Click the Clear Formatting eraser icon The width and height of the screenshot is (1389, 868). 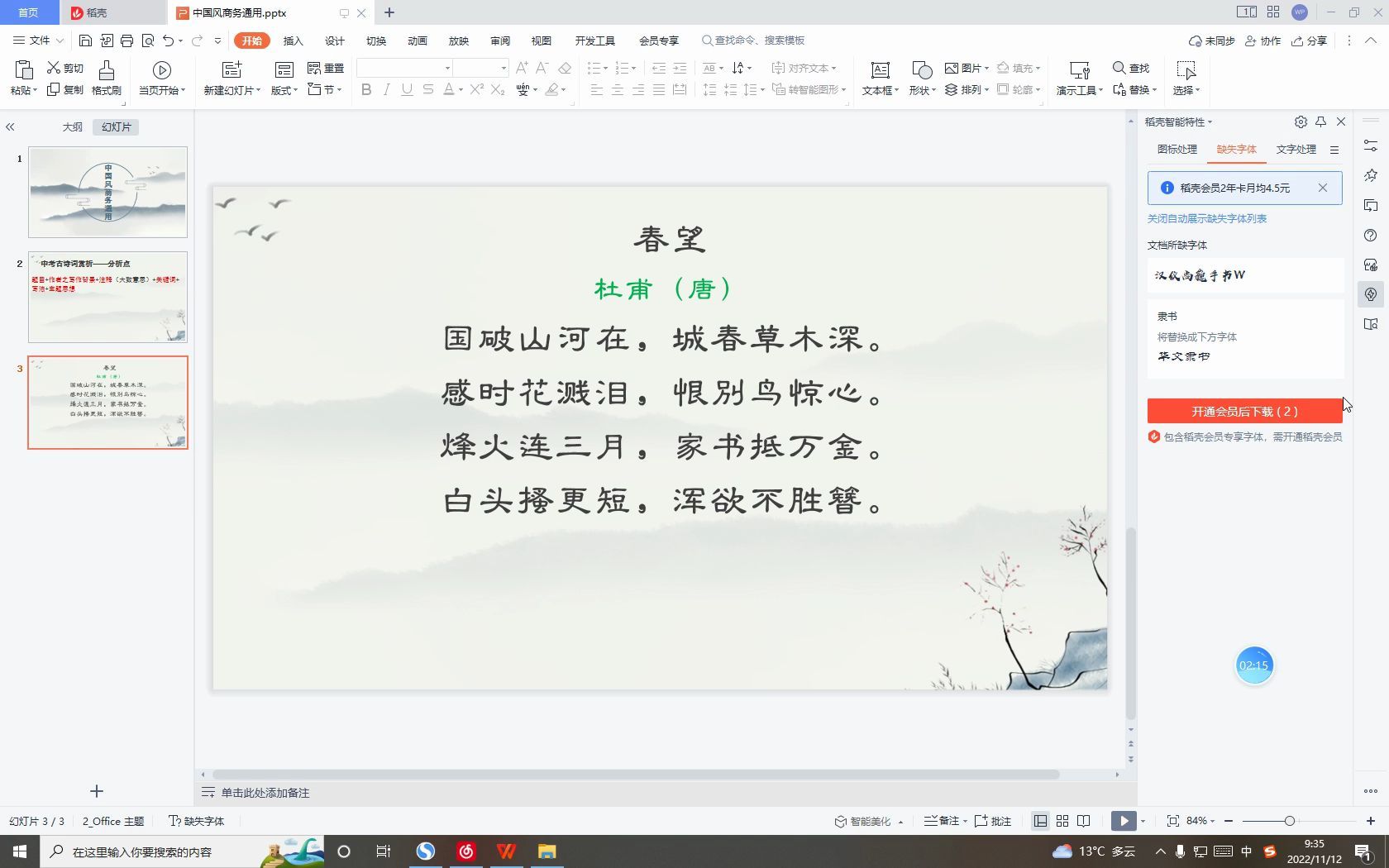565,68
